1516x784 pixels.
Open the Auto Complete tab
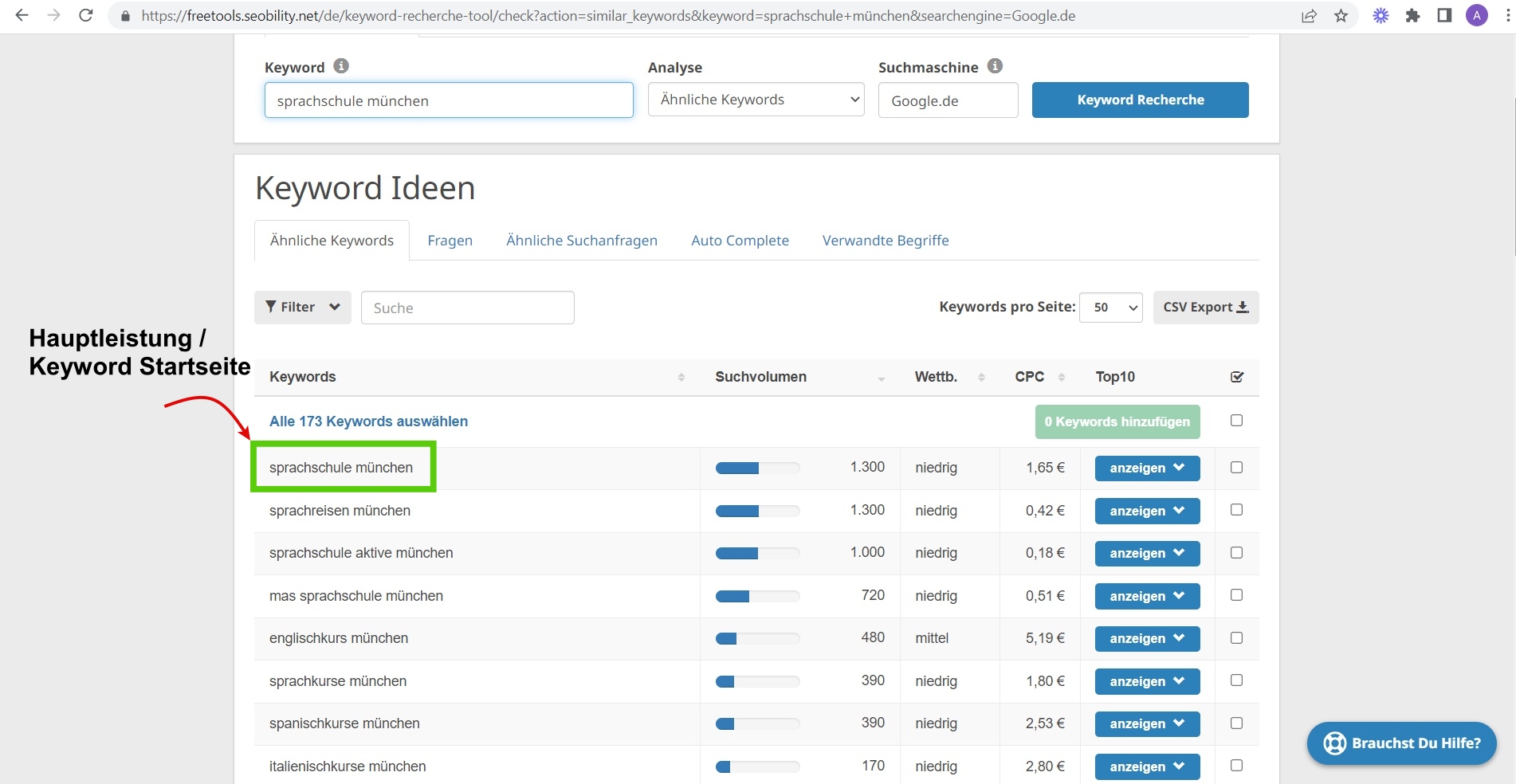740,241
